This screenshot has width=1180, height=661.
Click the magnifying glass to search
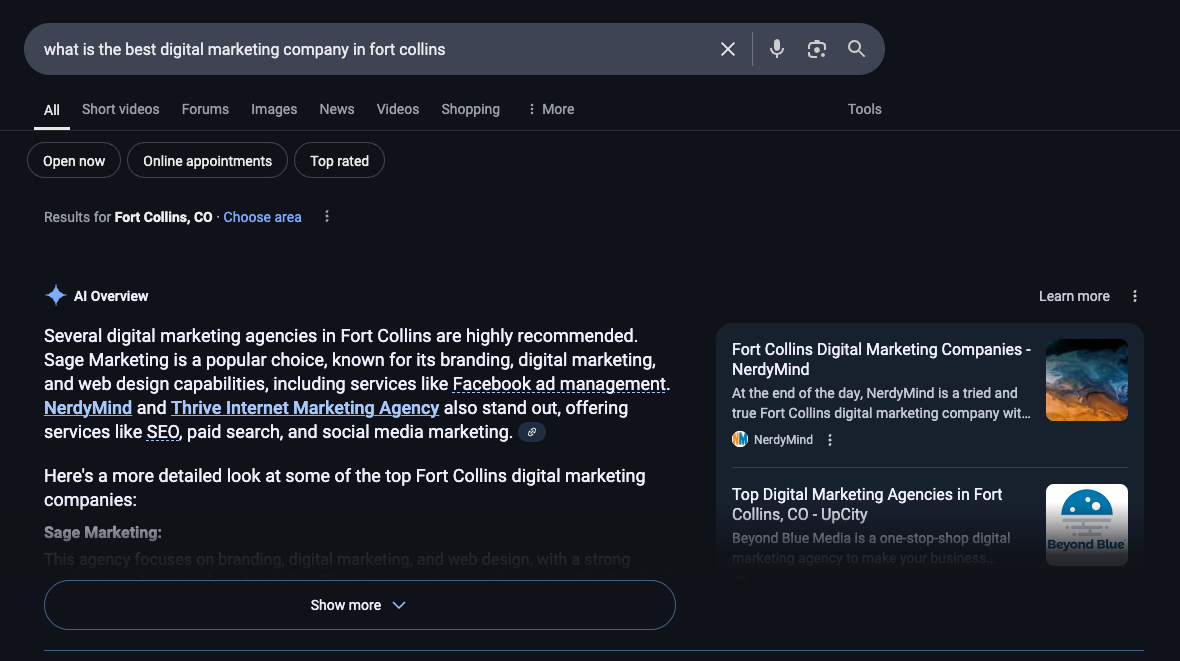856,48
